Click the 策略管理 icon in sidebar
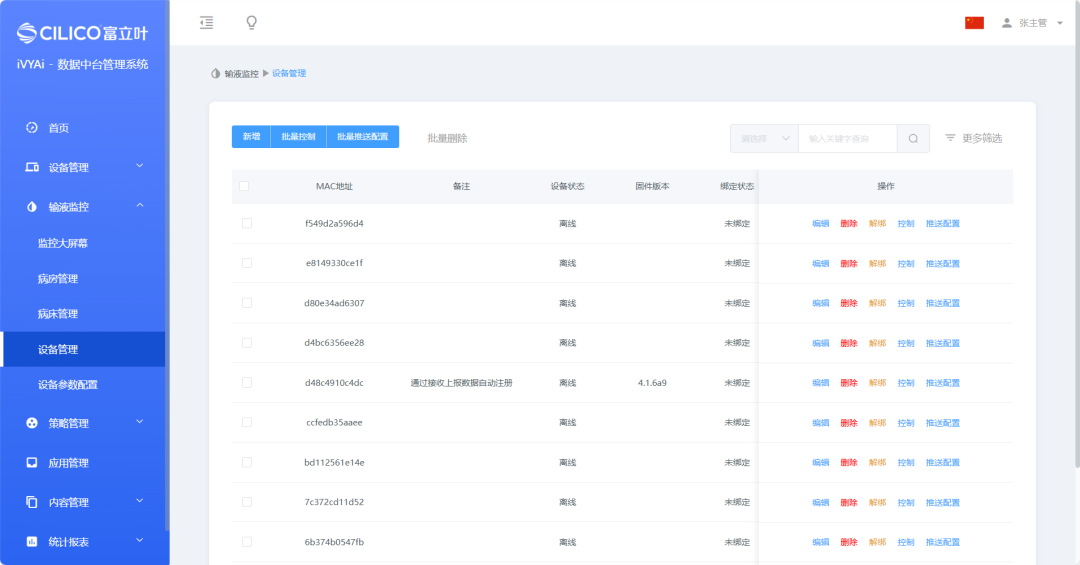 coord(32,423)
